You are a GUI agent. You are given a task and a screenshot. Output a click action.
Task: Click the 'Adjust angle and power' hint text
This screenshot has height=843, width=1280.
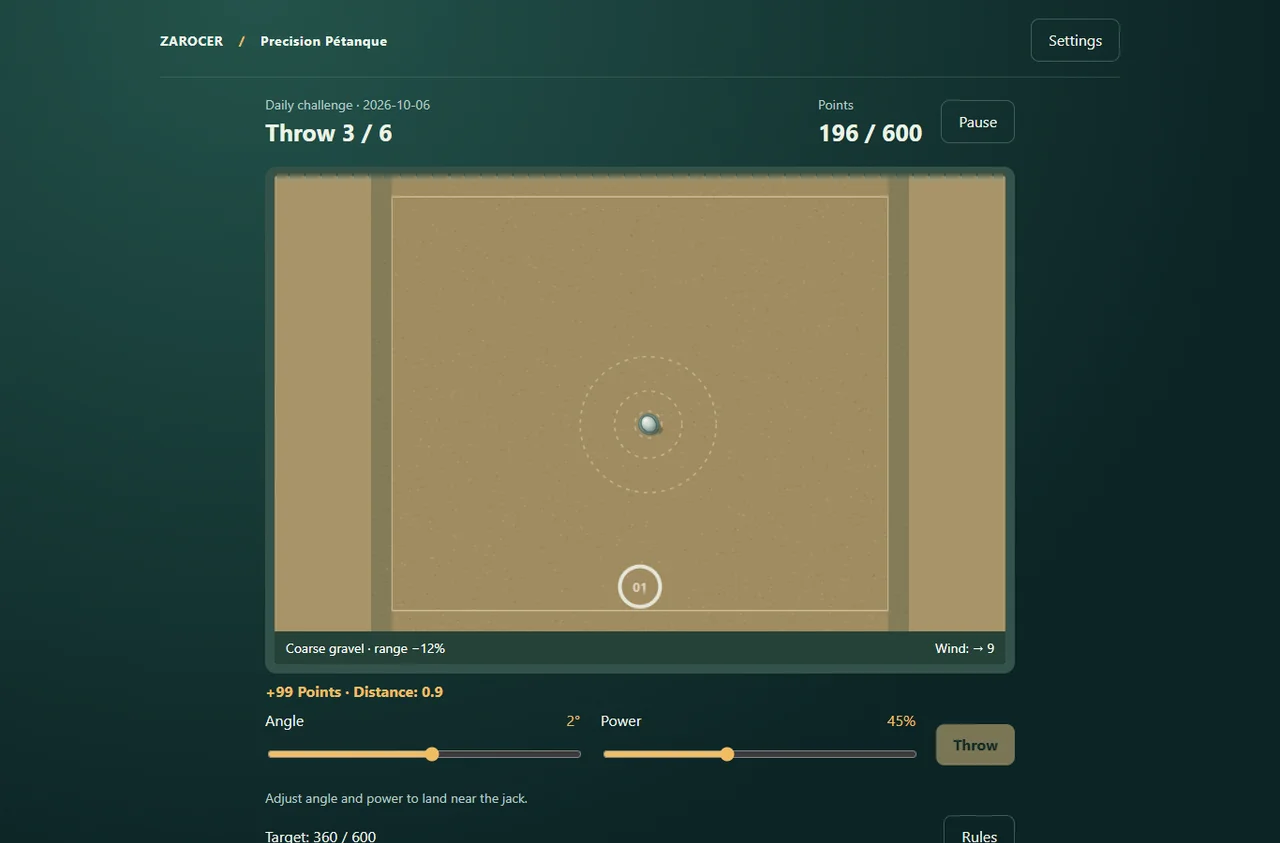(x=396, y=799)
